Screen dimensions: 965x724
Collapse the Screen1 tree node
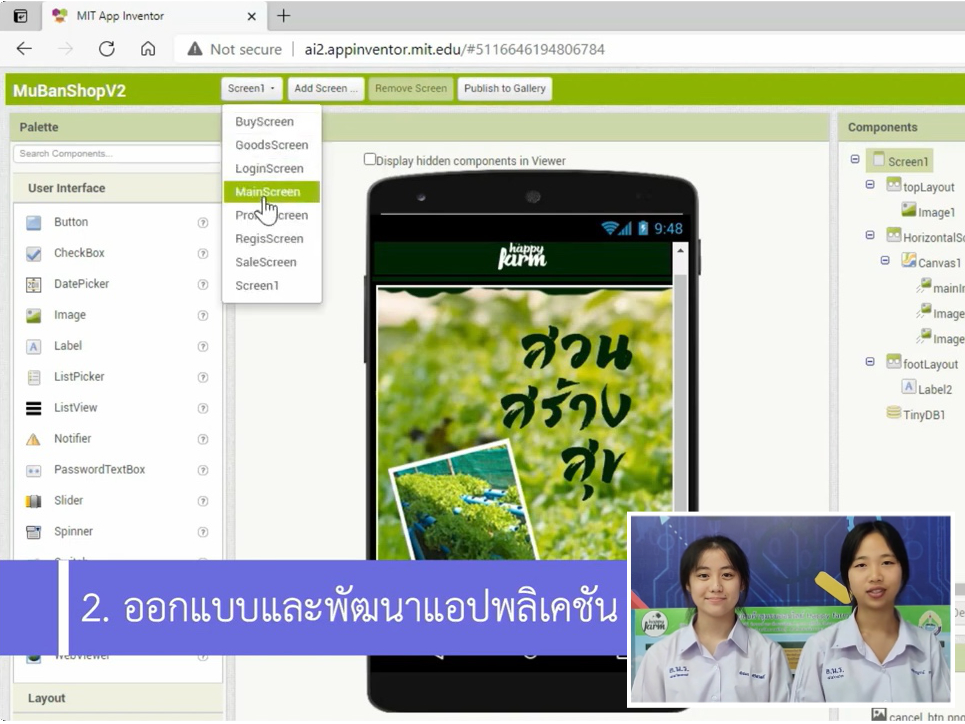coord(855,159)
